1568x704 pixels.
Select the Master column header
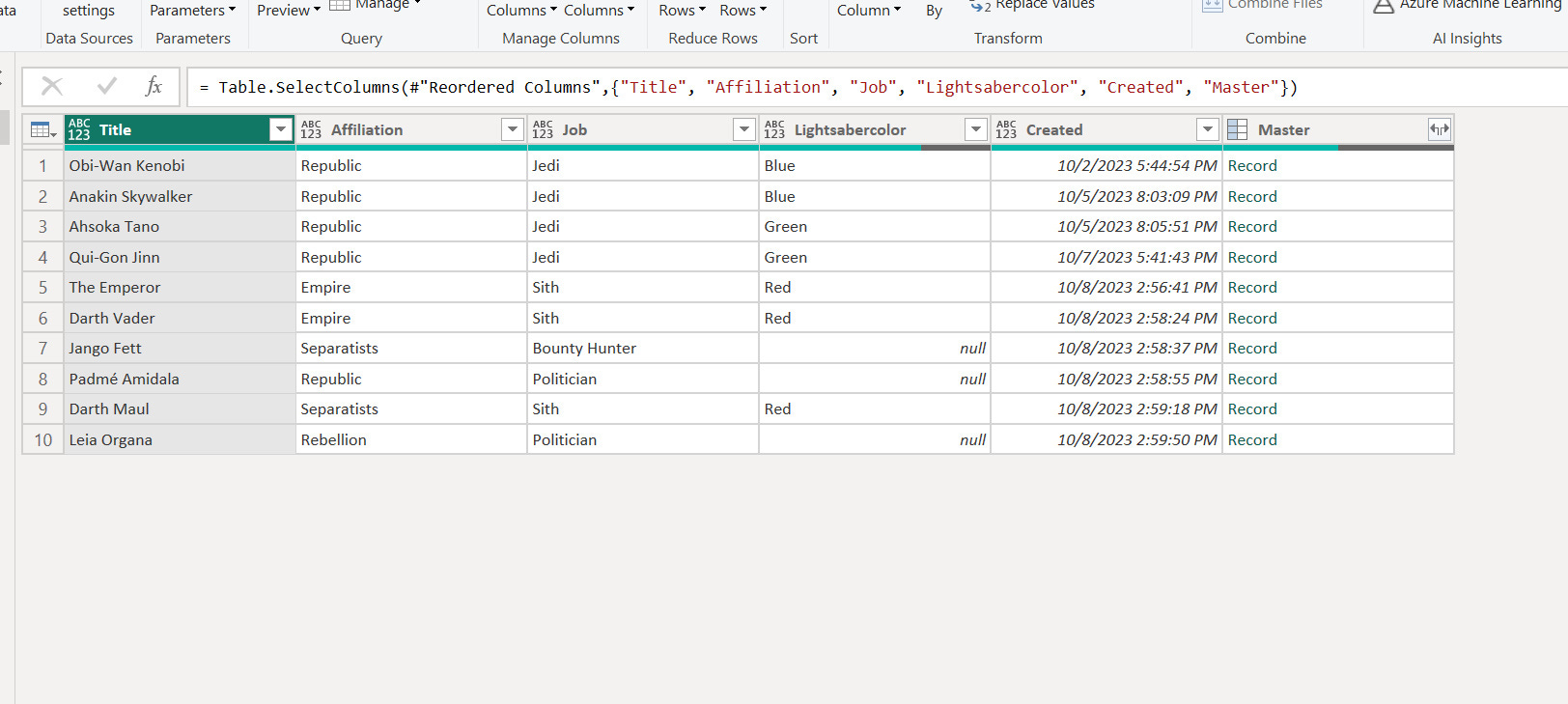(1339, 129)
